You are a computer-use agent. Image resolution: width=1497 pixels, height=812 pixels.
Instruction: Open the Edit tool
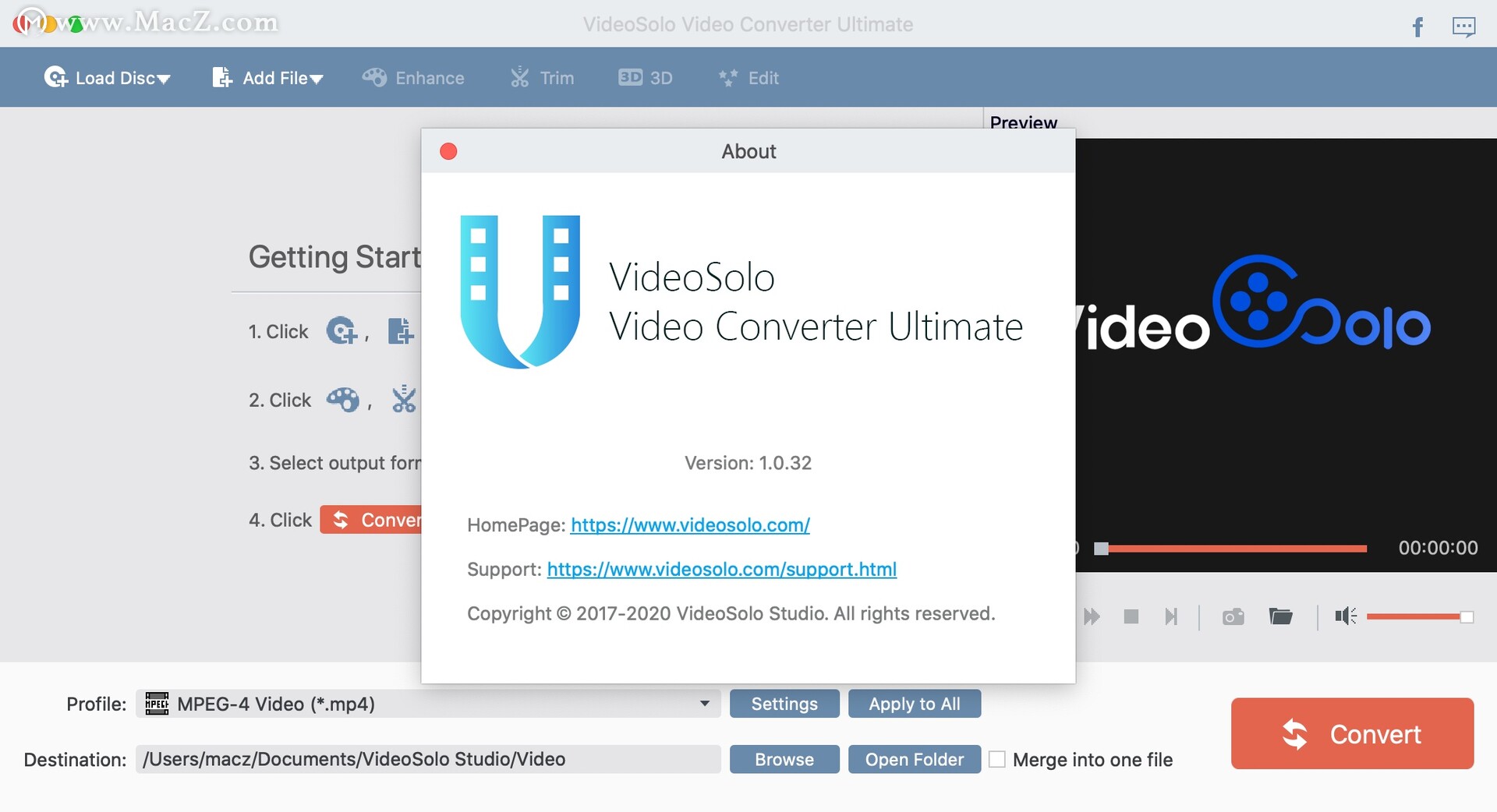click(748, 78)
